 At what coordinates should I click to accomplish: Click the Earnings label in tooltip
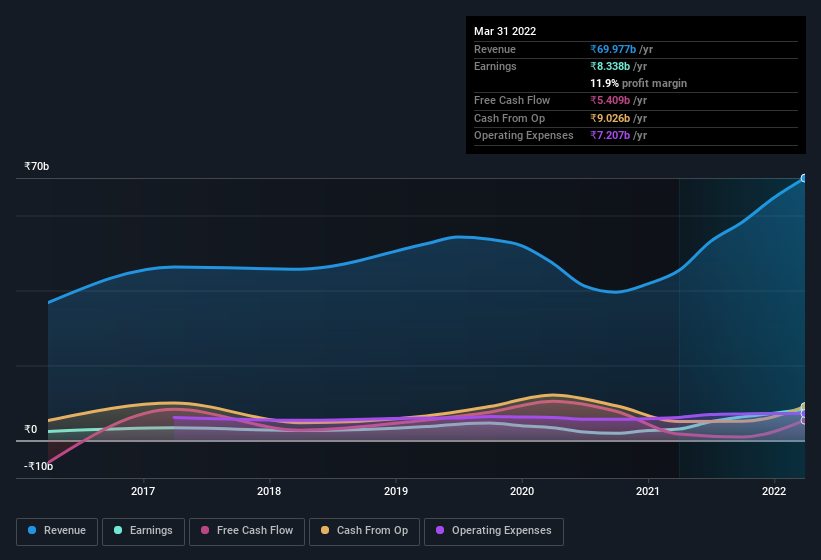[x=495, y=66]
